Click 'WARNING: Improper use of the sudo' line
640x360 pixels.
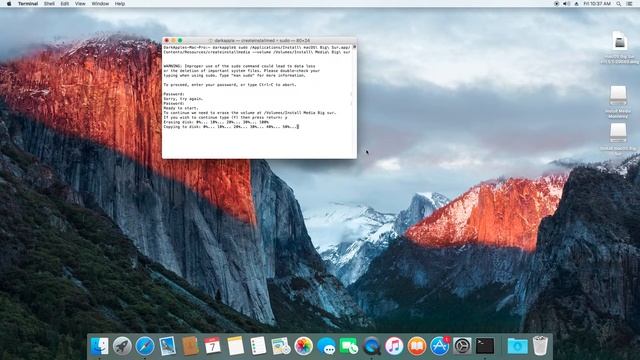pos(239,66)
